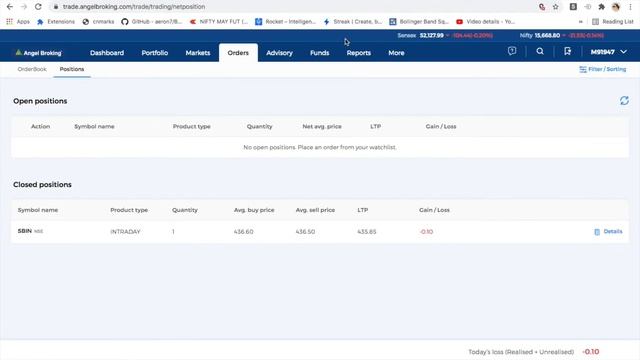
Task: Refresh open positions with the refresh icon
Action: tap(624, 100)
